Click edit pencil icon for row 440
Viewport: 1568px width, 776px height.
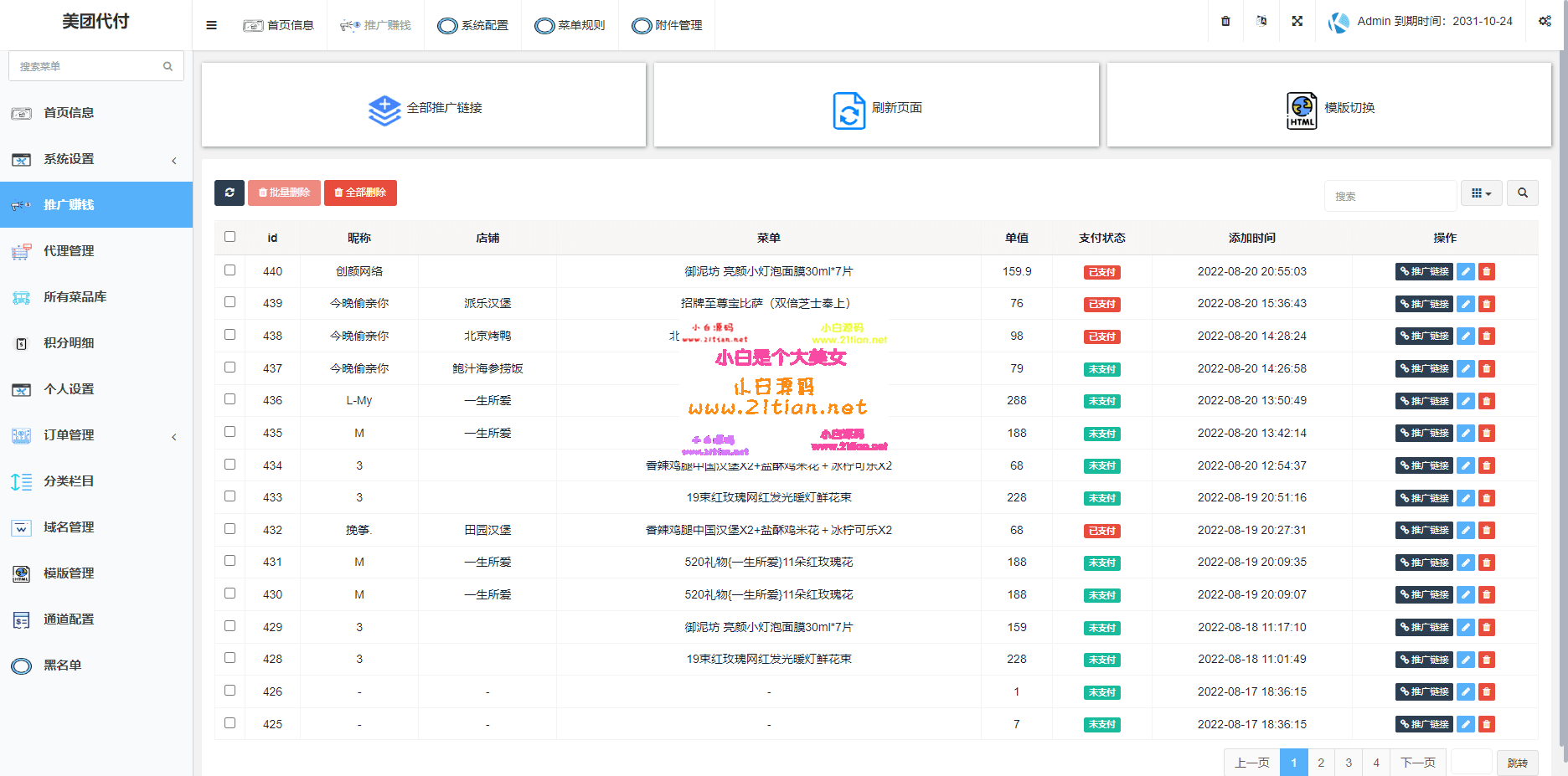1465,271
